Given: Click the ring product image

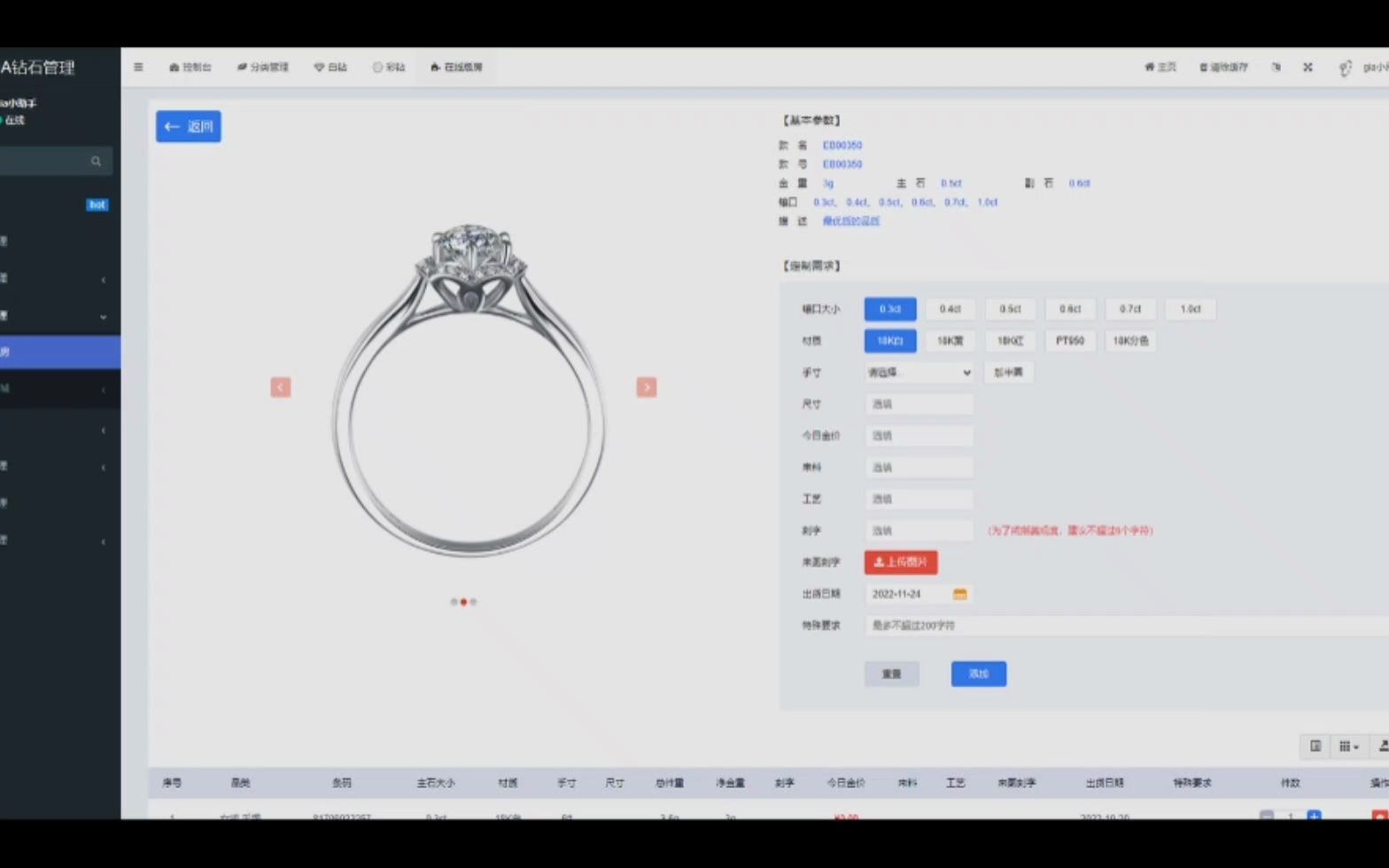Looking at the screenshot, I should pyautogui.click(x=468, y=390).
